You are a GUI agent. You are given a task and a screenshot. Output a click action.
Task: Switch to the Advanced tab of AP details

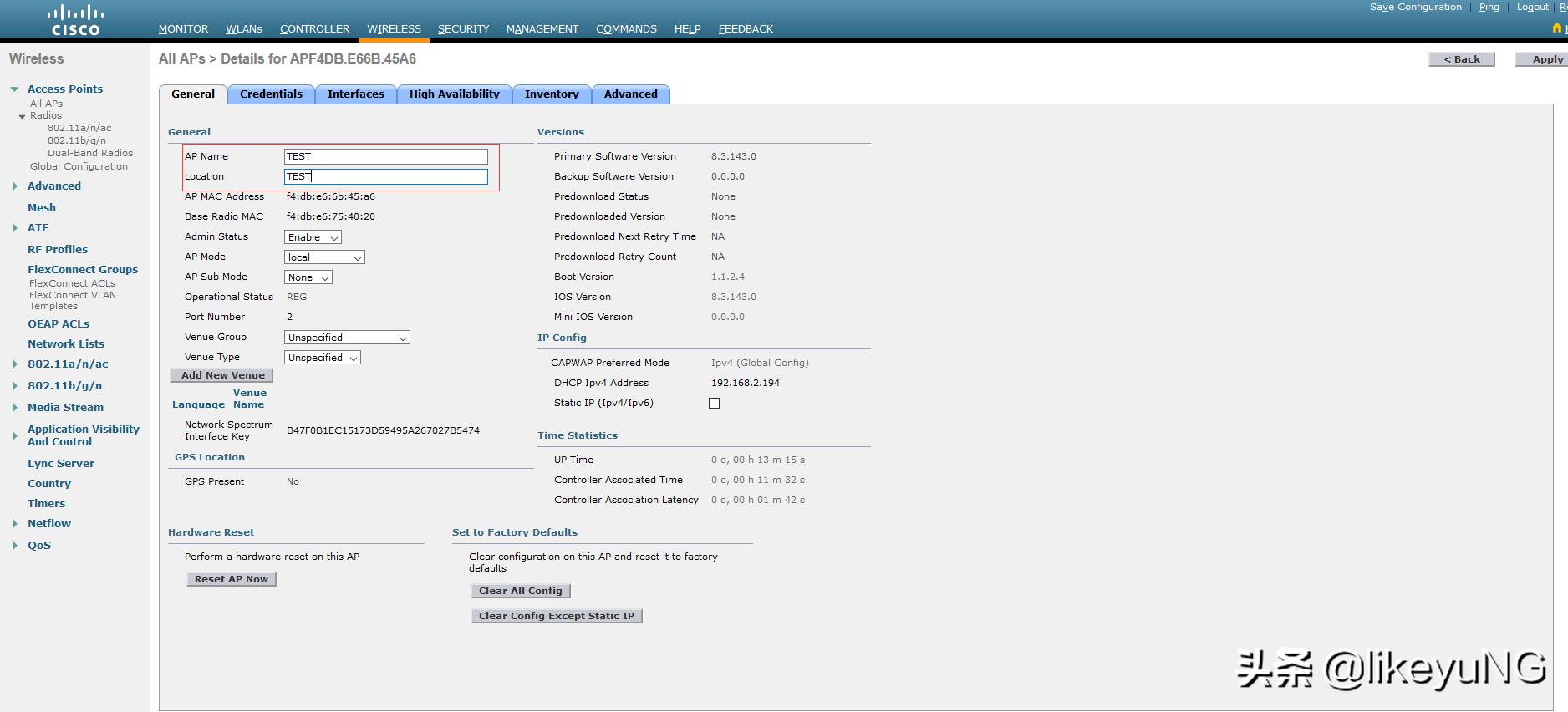tap(631, 94)
